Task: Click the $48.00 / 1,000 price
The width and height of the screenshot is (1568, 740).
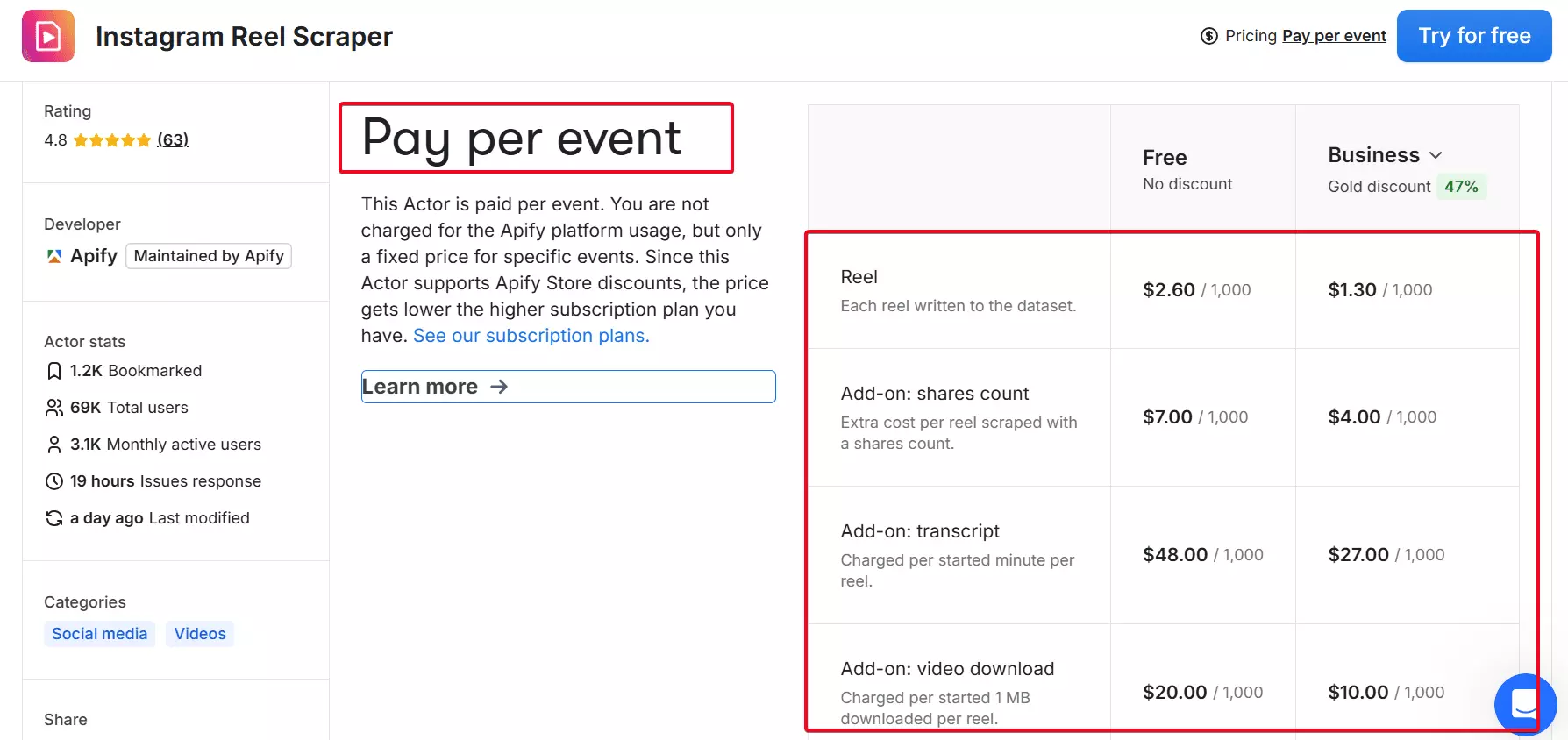Action: pyautogui.click(x=1203, y=555)
